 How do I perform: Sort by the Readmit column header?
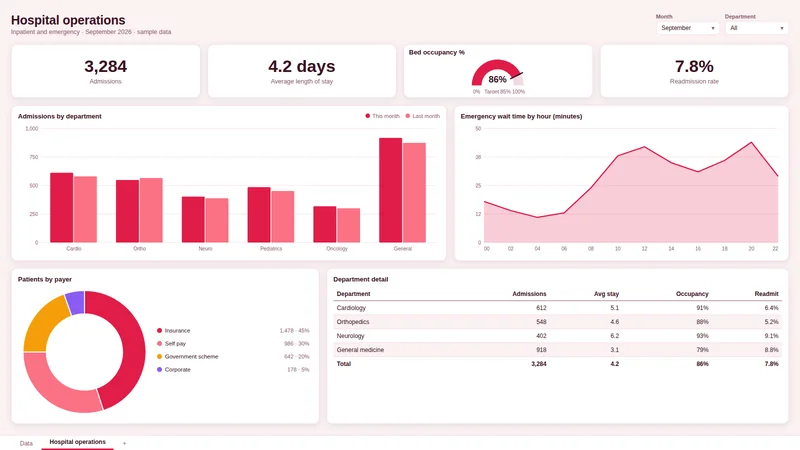click(x=766, y=294)
